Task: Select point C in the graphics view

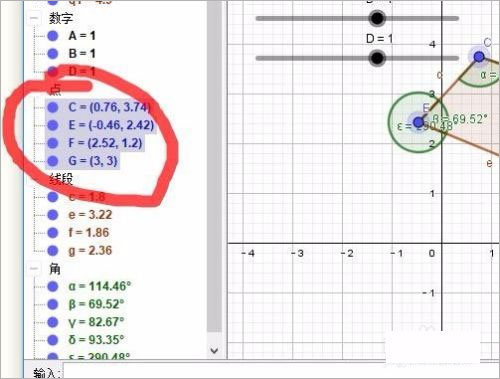Action: pos(479,57)
